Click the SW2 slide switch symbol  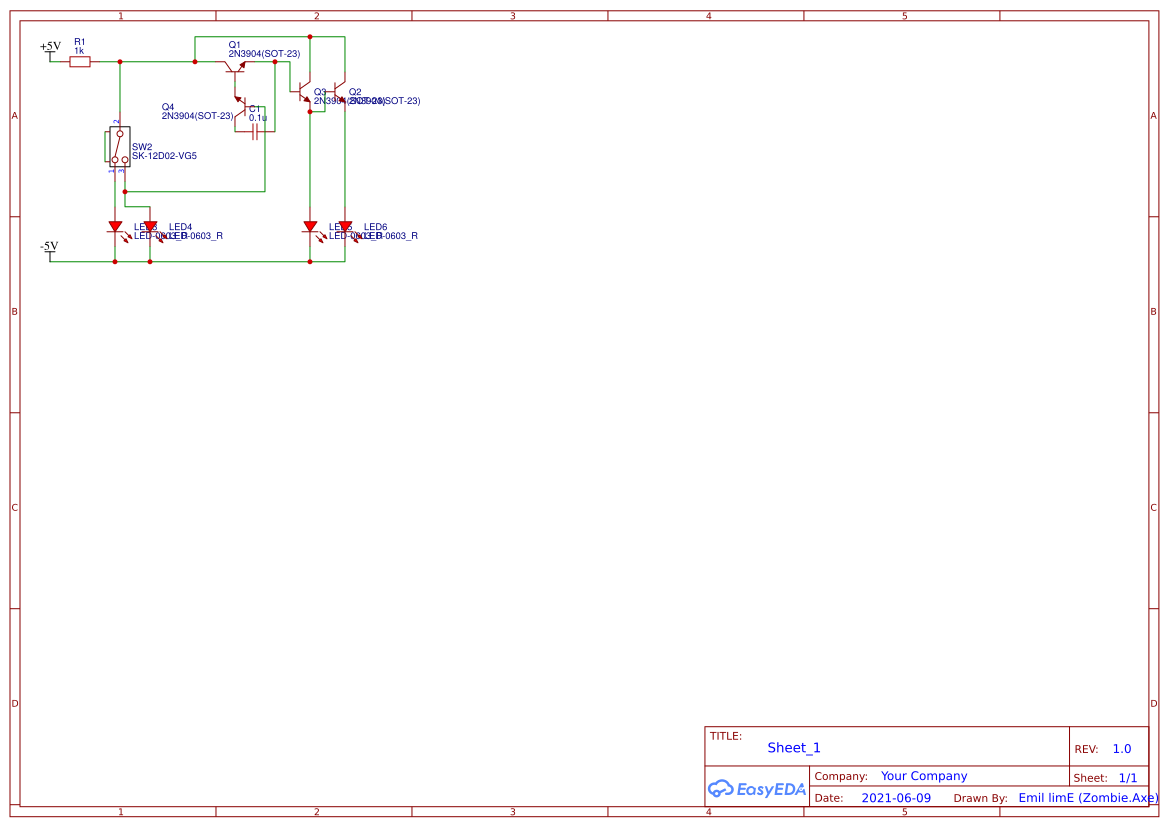pos(119,147)
